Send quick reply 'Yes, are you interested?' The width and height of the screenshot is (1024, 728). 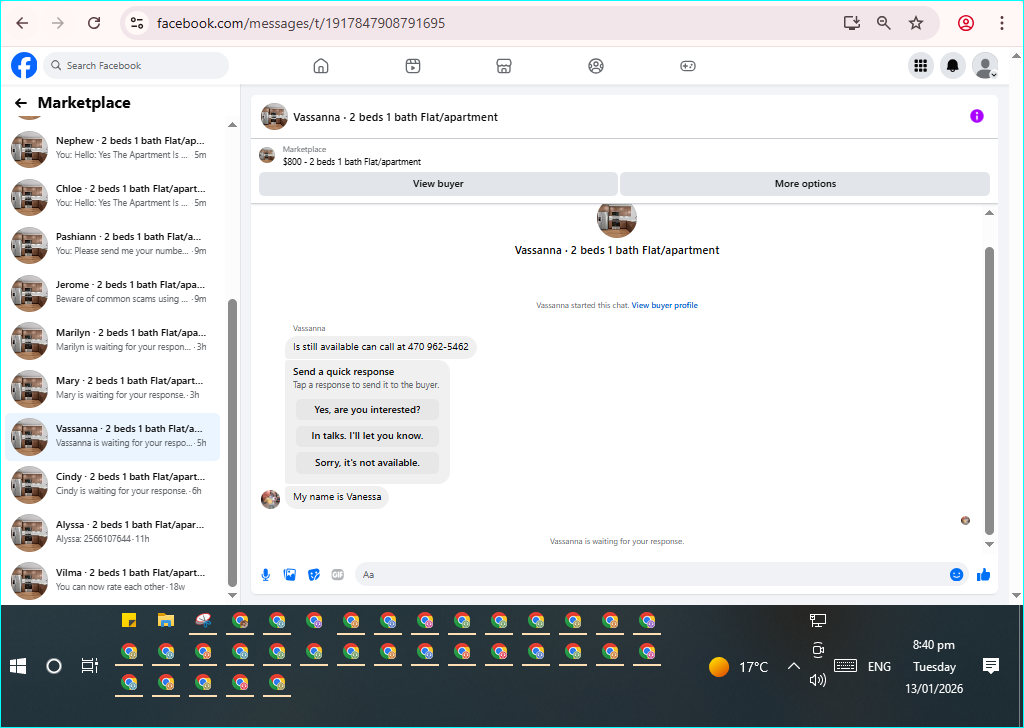(x=367, y=410)
